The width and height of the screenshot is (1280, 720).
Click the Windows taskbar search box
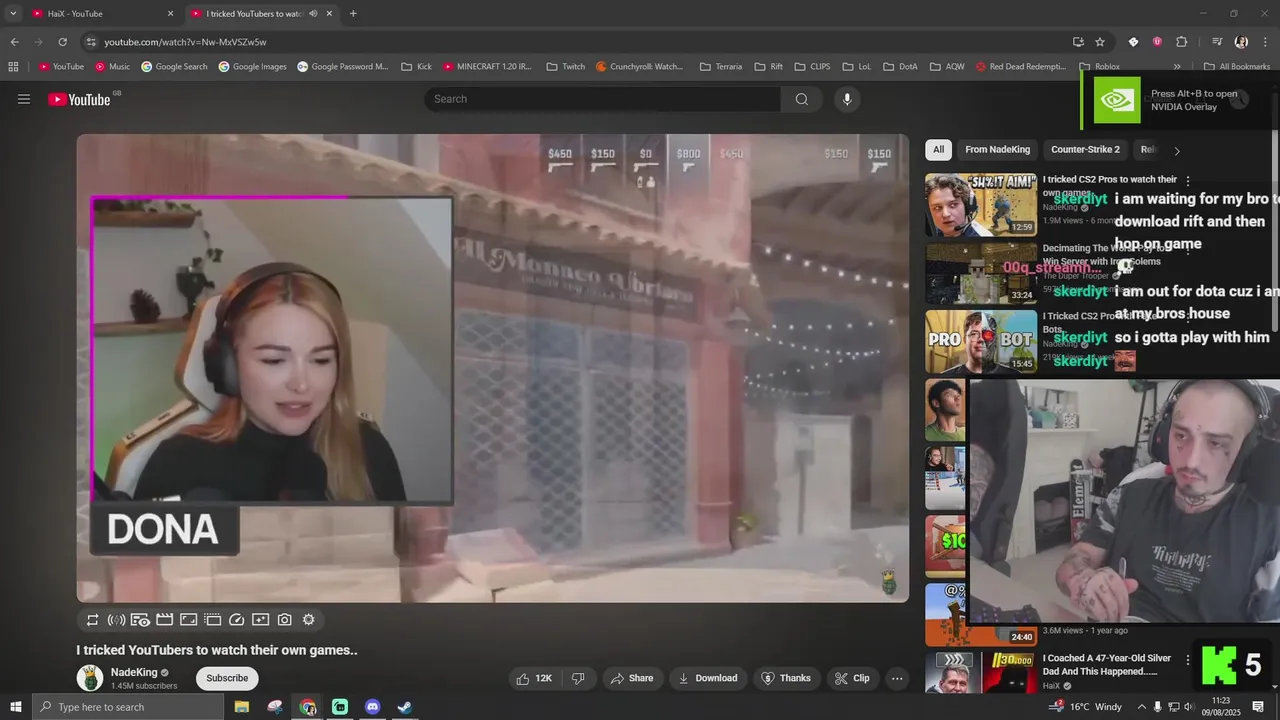[x=128, y=707]
